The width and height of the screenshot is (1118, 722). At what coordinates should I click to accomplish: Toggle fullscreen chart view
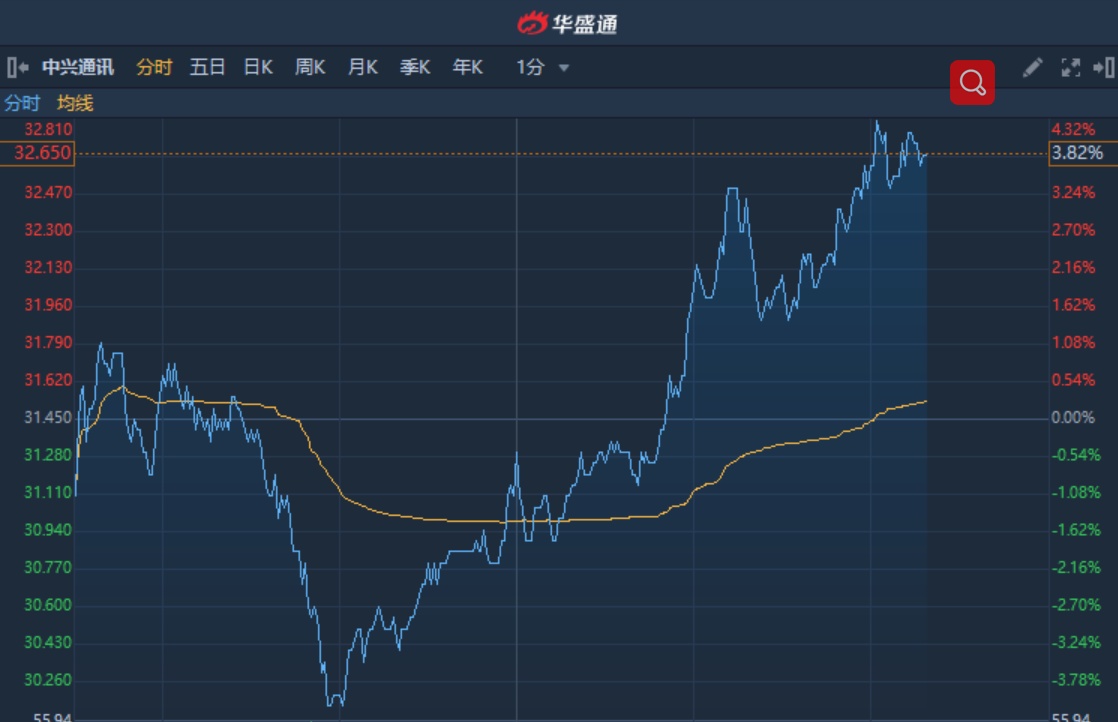click(x=1070, y=68)
